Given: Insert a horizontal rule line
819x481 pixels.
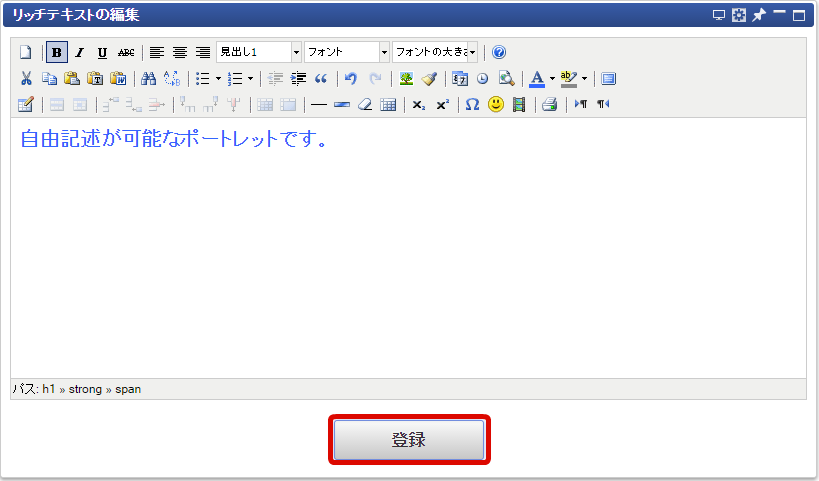Looking at the screenshot, I should (319, 104).
